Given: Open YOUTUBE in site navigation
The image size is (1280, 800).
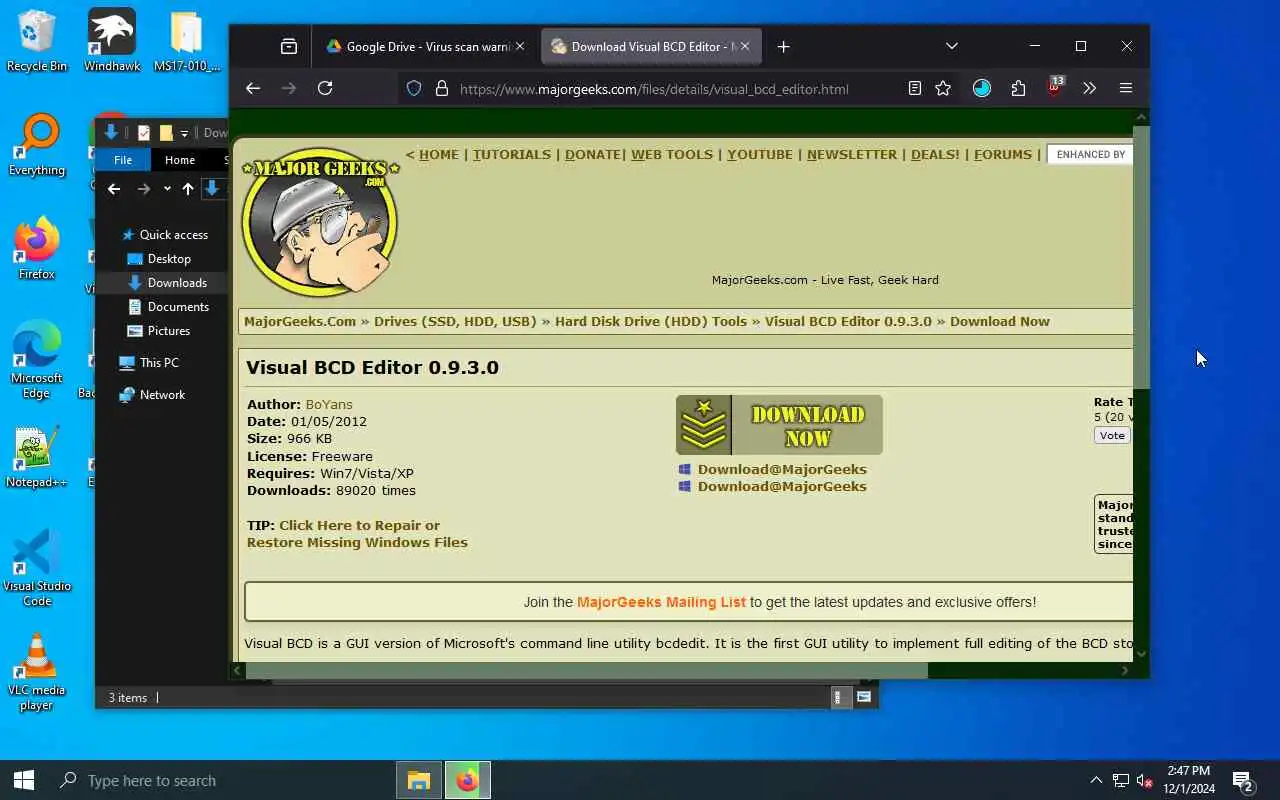Looking at the screenshot, I should (760, 154).
